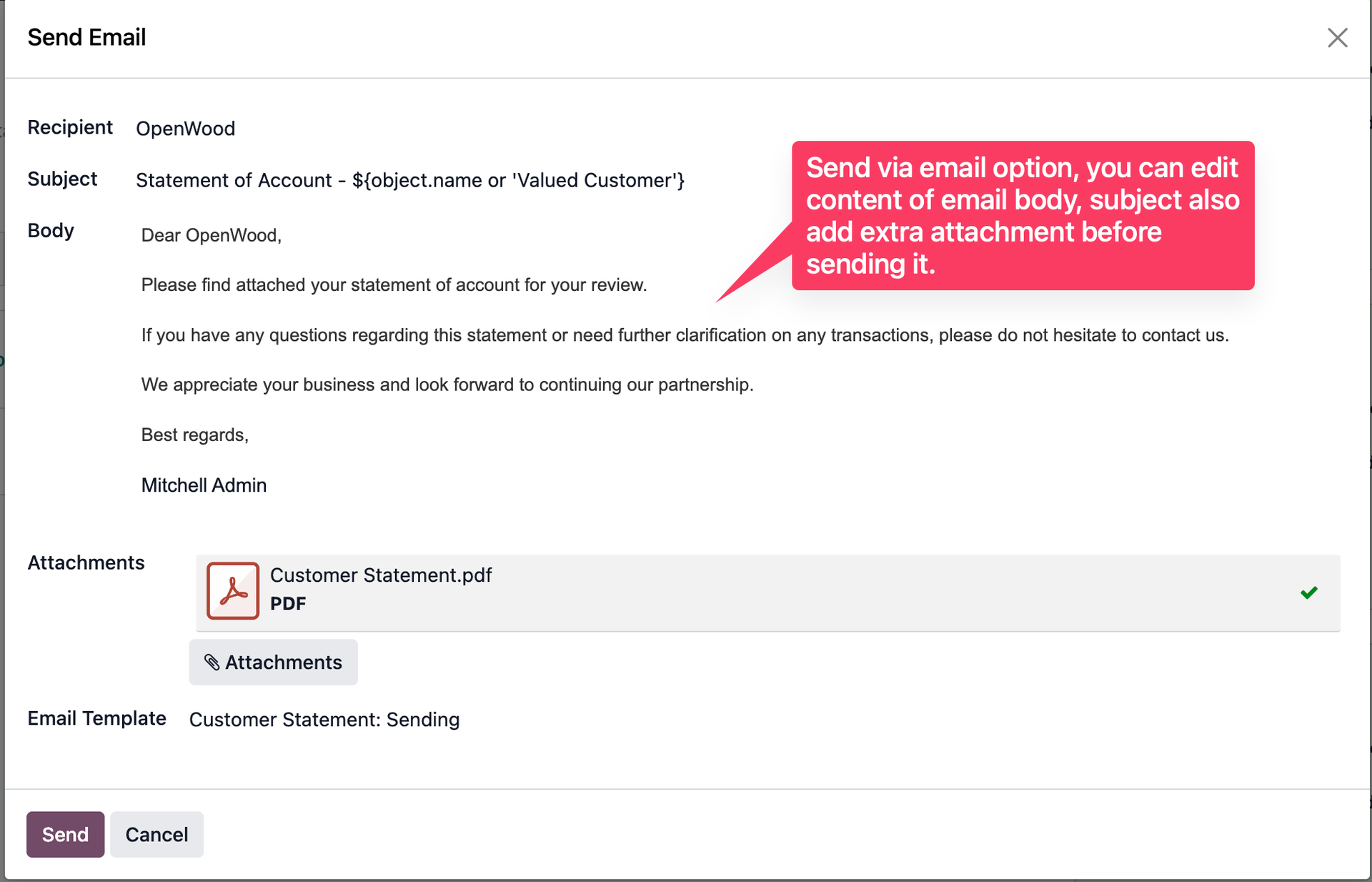1372x882 pixels.
Task: Click the Customer Statement.pdf attachment row
Action: [x=643, y=591]
